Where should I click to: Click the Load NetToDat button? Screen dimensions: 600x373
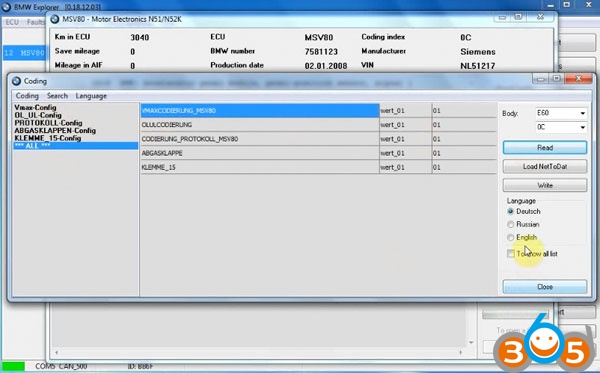545,166
